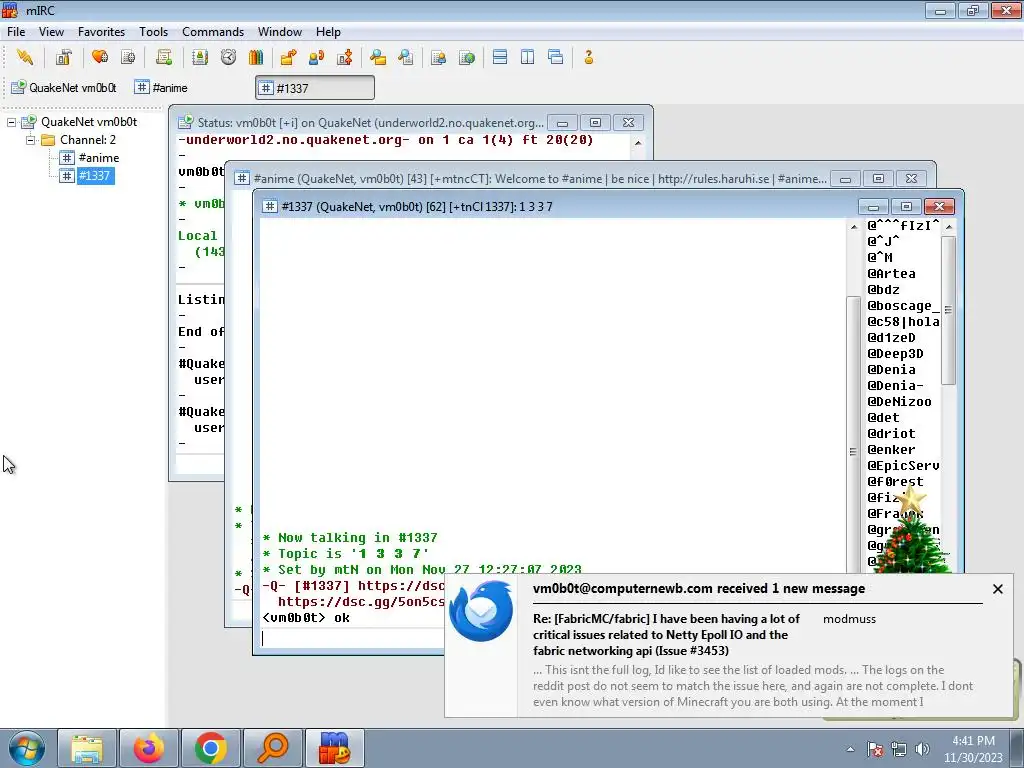Click the Tile Vertical windows icon
Screen dimensions: 1024x768
tap(528, 57)
